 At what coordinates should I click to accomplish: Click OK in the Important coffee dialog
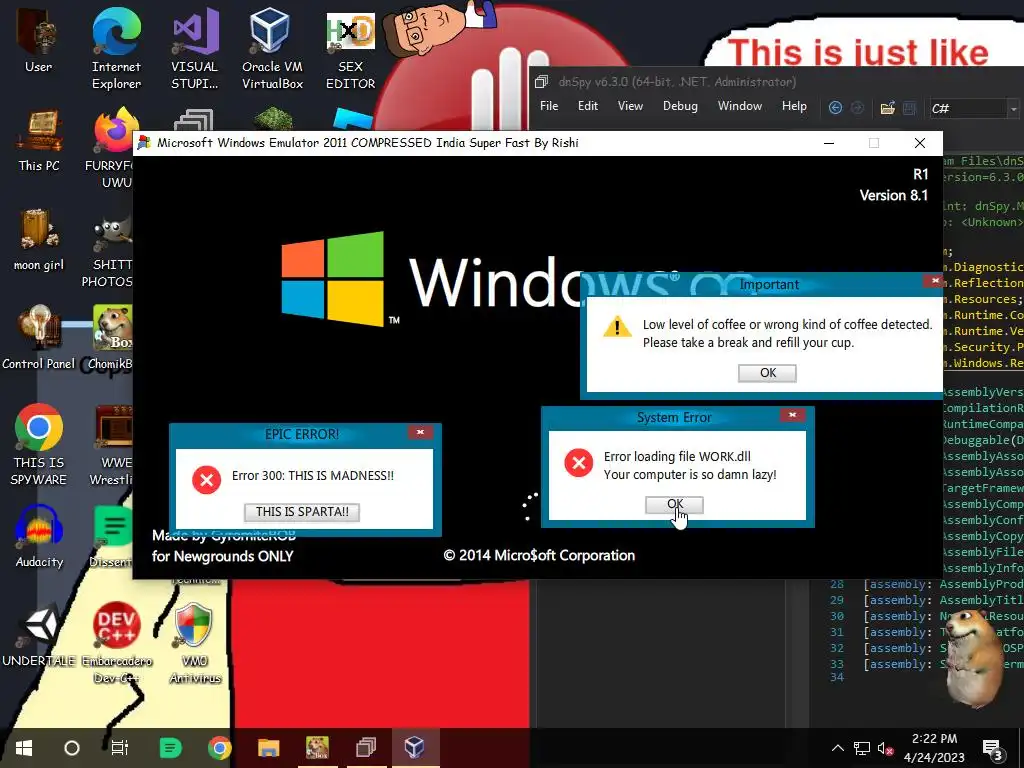tap(767, 373)
